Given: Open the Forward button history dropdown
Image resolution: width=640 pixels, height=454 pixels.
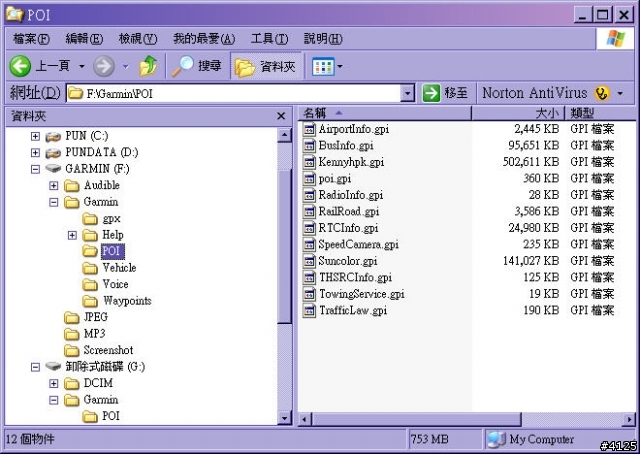Looking at the screenshot, I should (x=125, y=66).
